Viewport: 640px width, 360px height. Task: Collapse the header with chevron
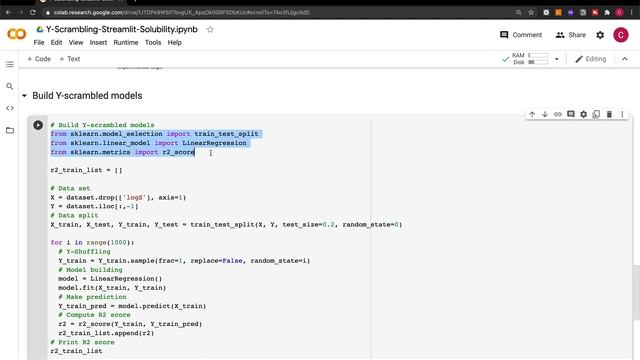click(x=624, y=59)
